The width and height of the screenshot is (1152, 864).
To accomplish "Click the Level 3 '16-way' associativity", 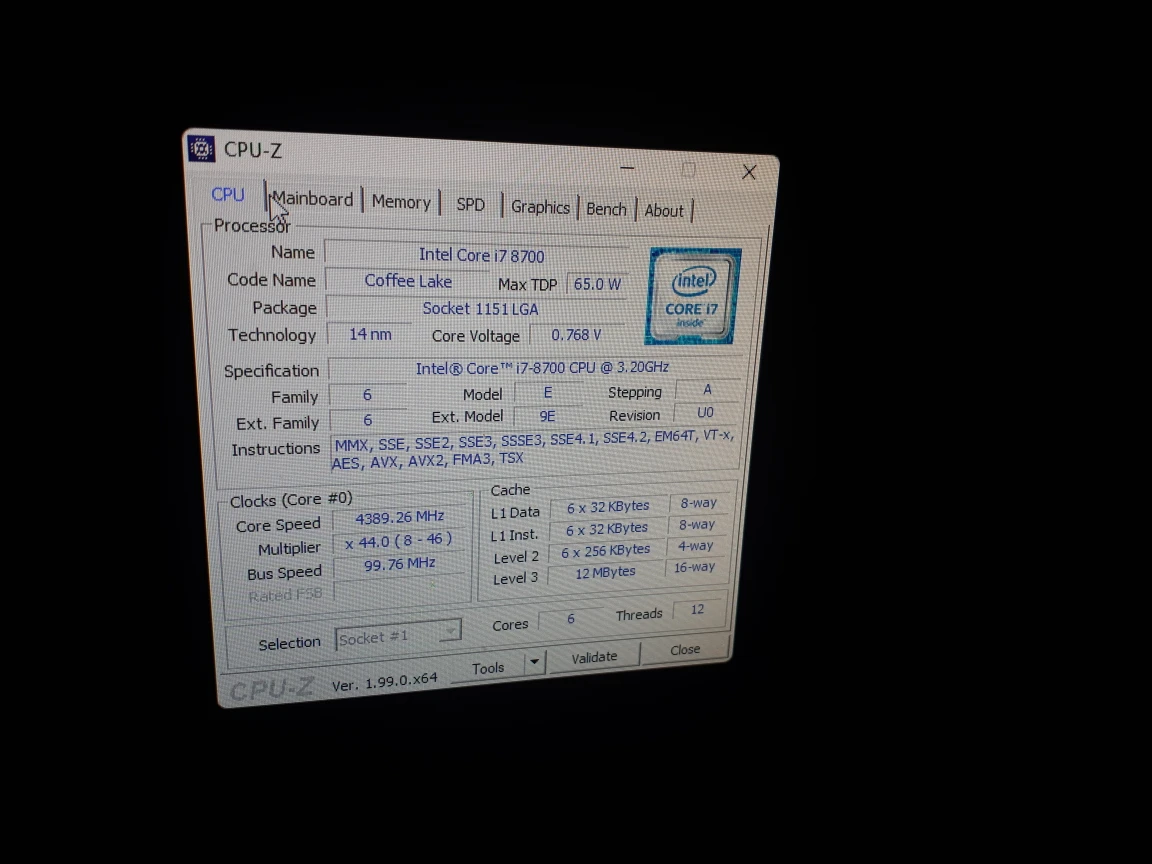I will pyautogui.click(x=694, y=567).
